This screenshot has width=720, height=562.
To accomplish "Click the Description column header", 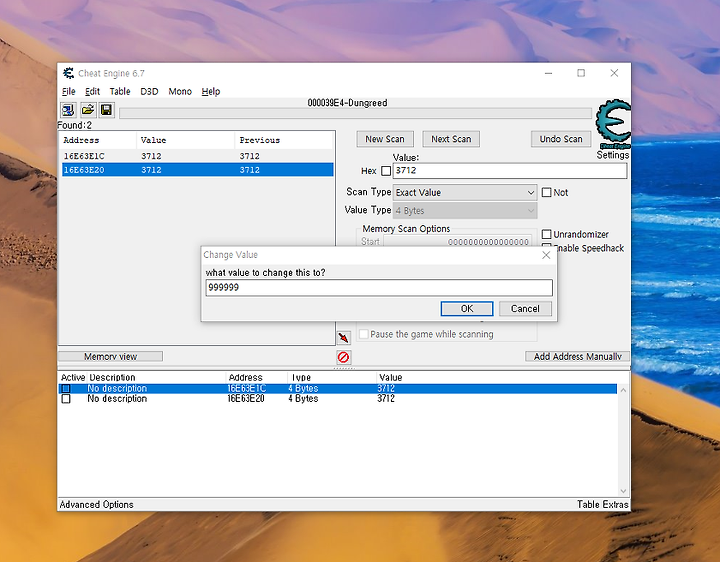I will click(156, 377).
